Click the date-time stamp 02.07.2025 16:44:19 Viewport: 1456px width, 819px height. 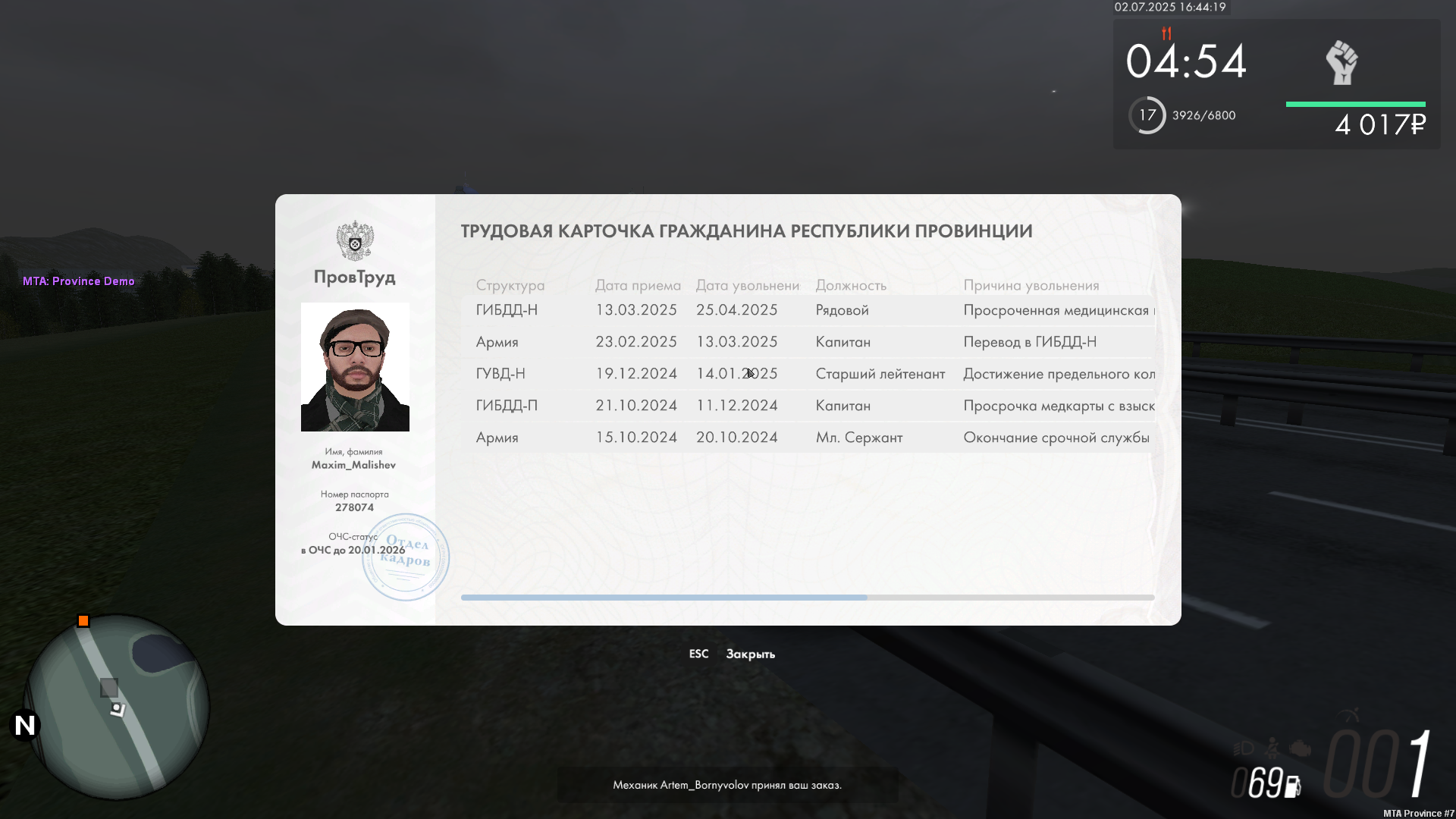[x=1170, y=7]
